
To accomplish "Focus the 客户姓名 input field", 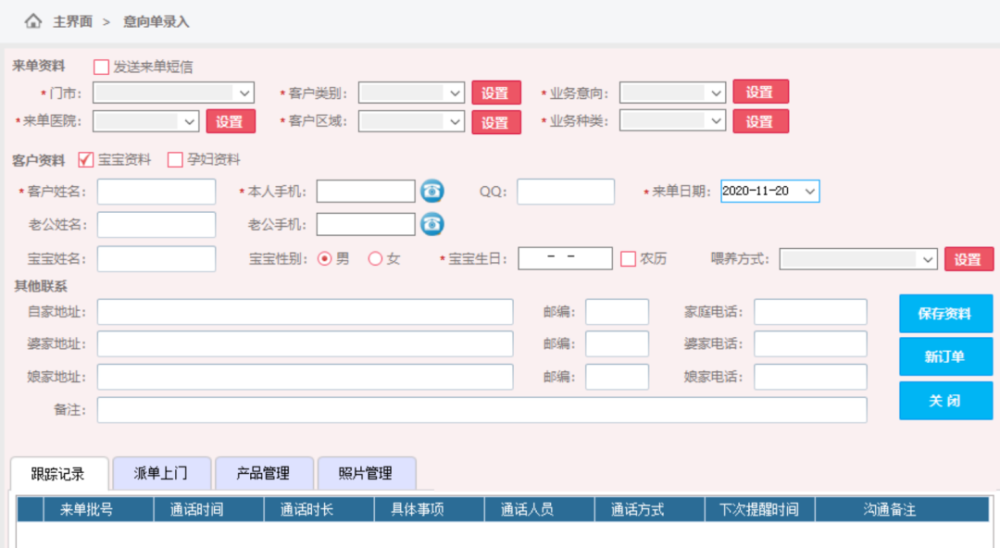I will pyautogui.click(x=156, y=191).
